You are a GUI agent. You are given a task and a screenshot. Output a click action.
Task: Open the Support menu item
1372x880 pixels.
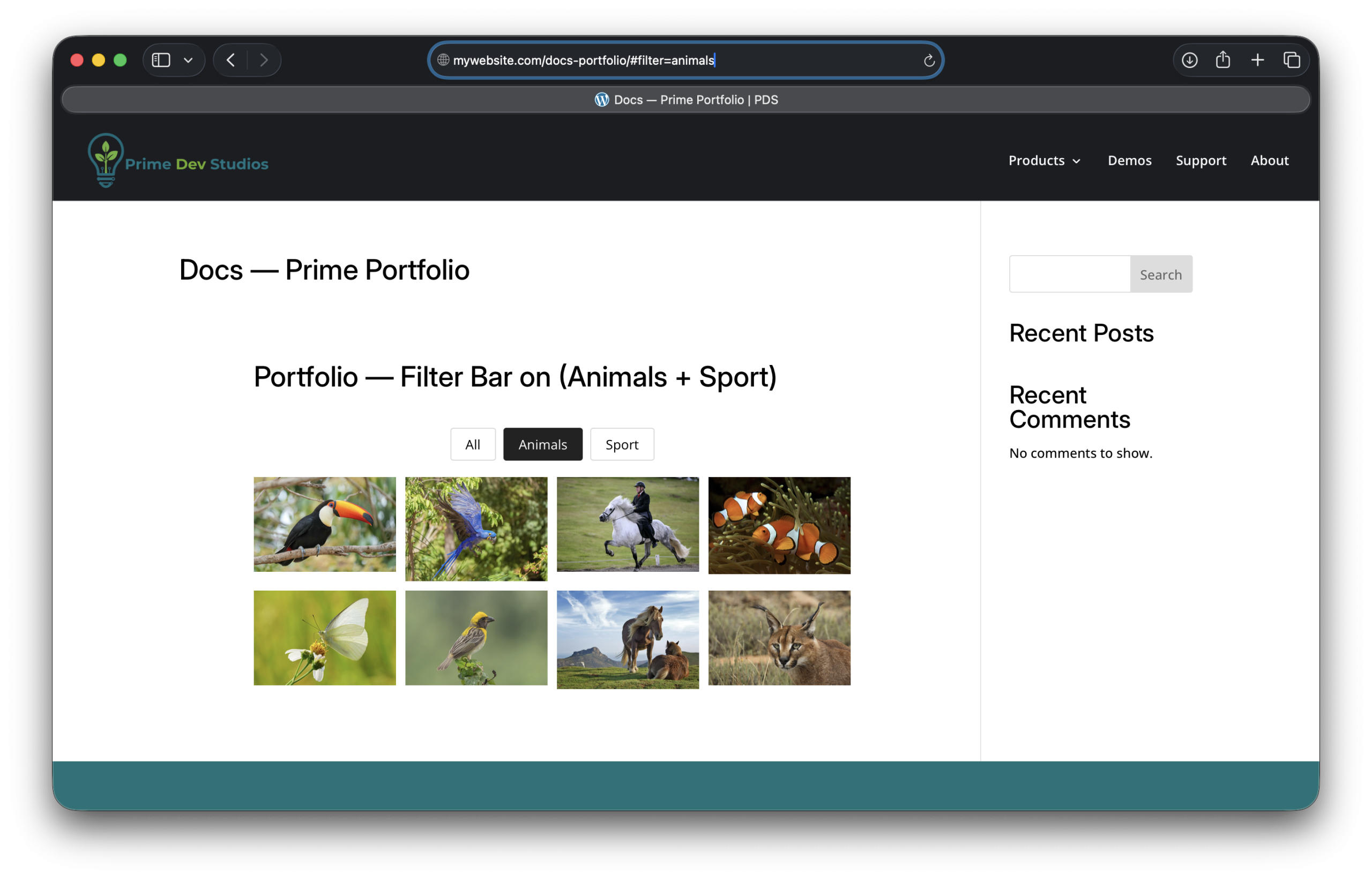click(1200, 161)
